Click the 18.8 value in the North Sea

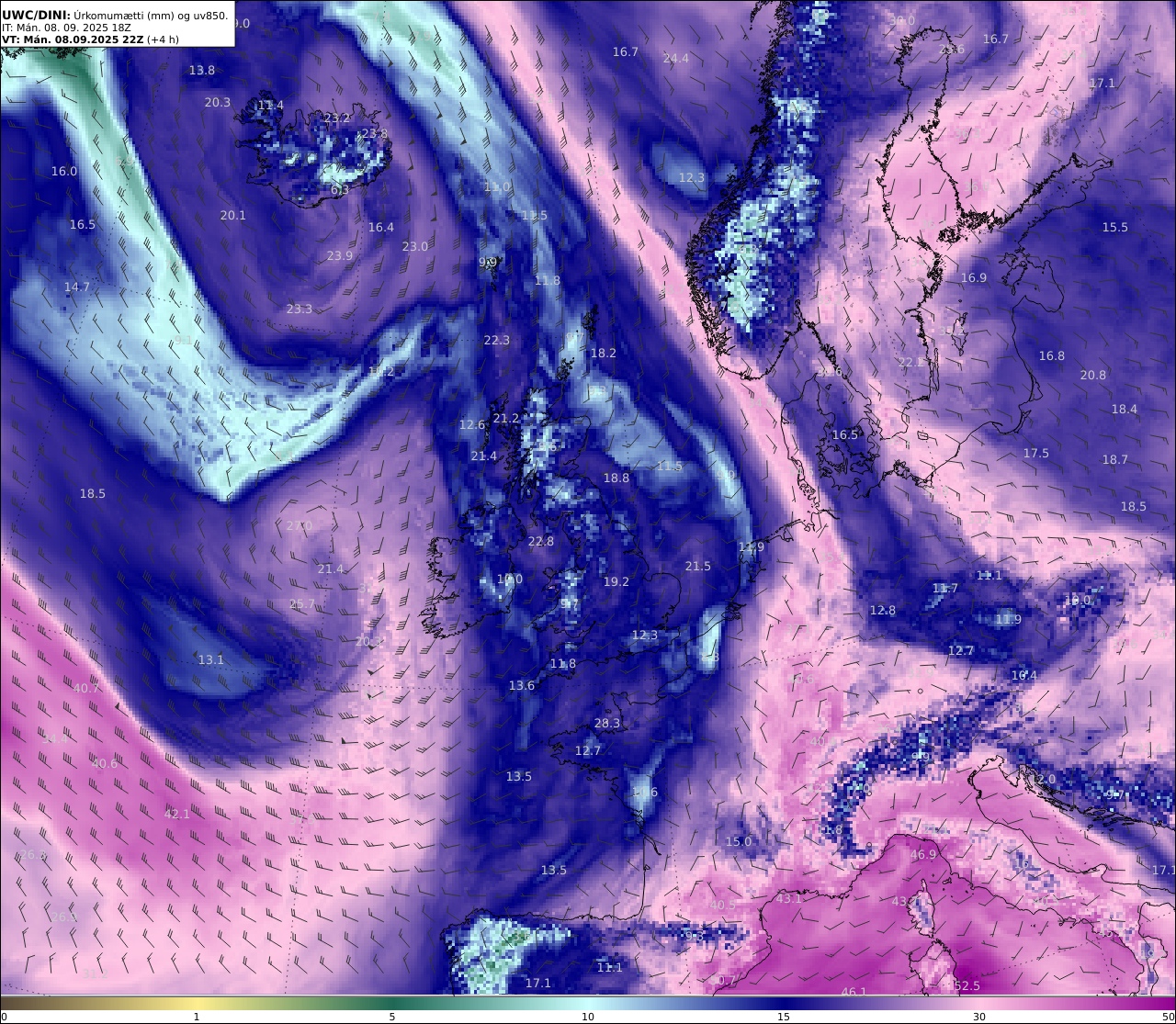click(x=616, y=478)
